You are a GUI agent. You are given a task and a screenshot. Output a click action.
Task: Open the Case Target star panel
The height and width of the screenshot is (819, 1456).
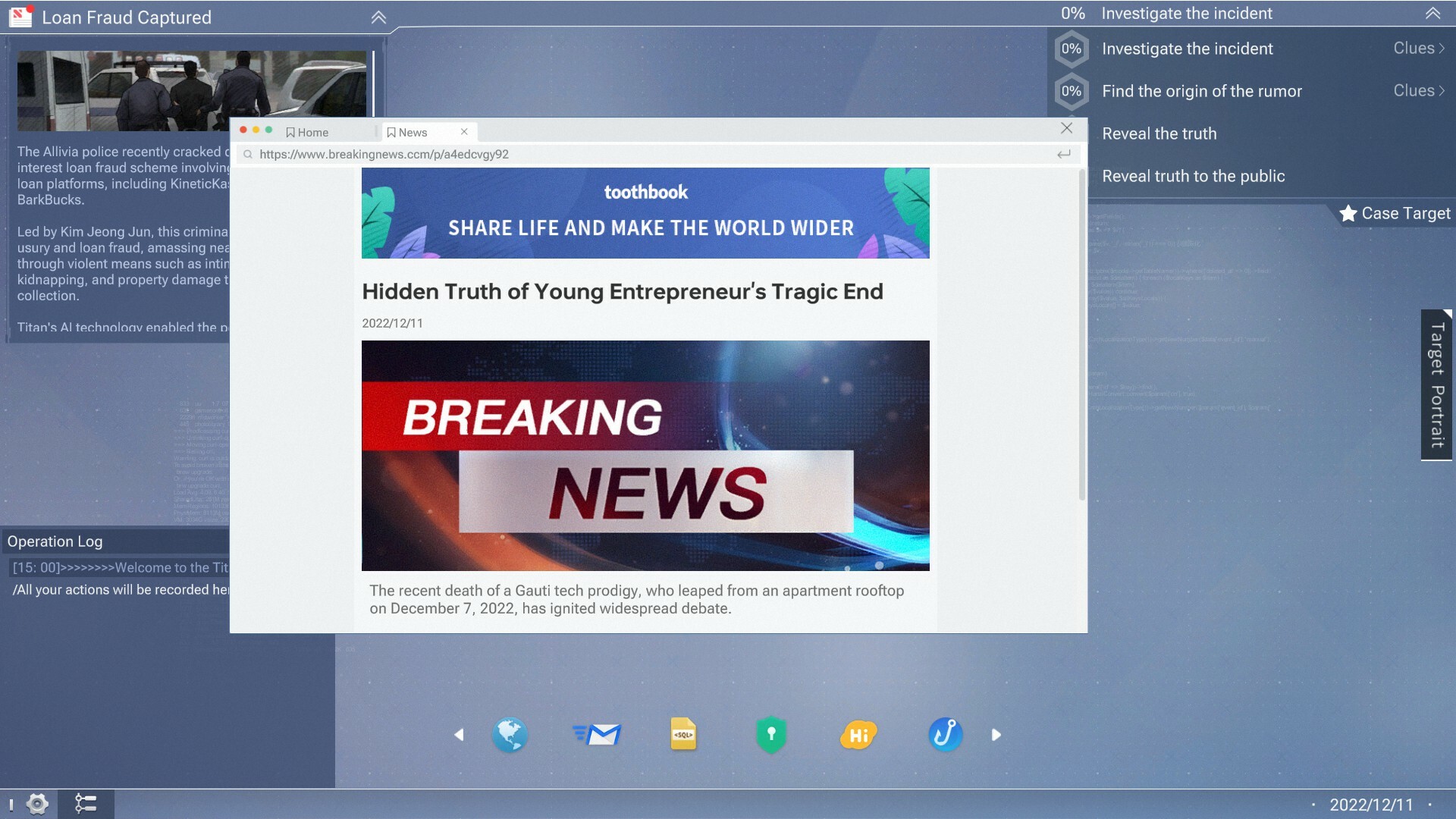coord(1396,213)
